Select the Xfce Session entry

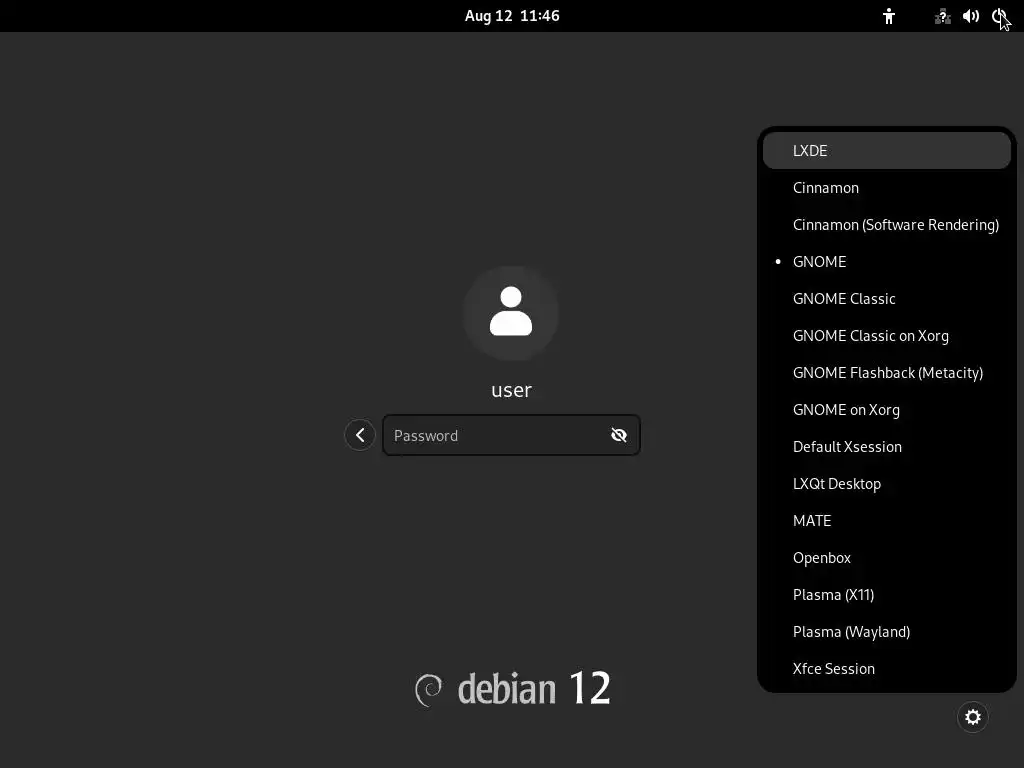pos(886,669)
